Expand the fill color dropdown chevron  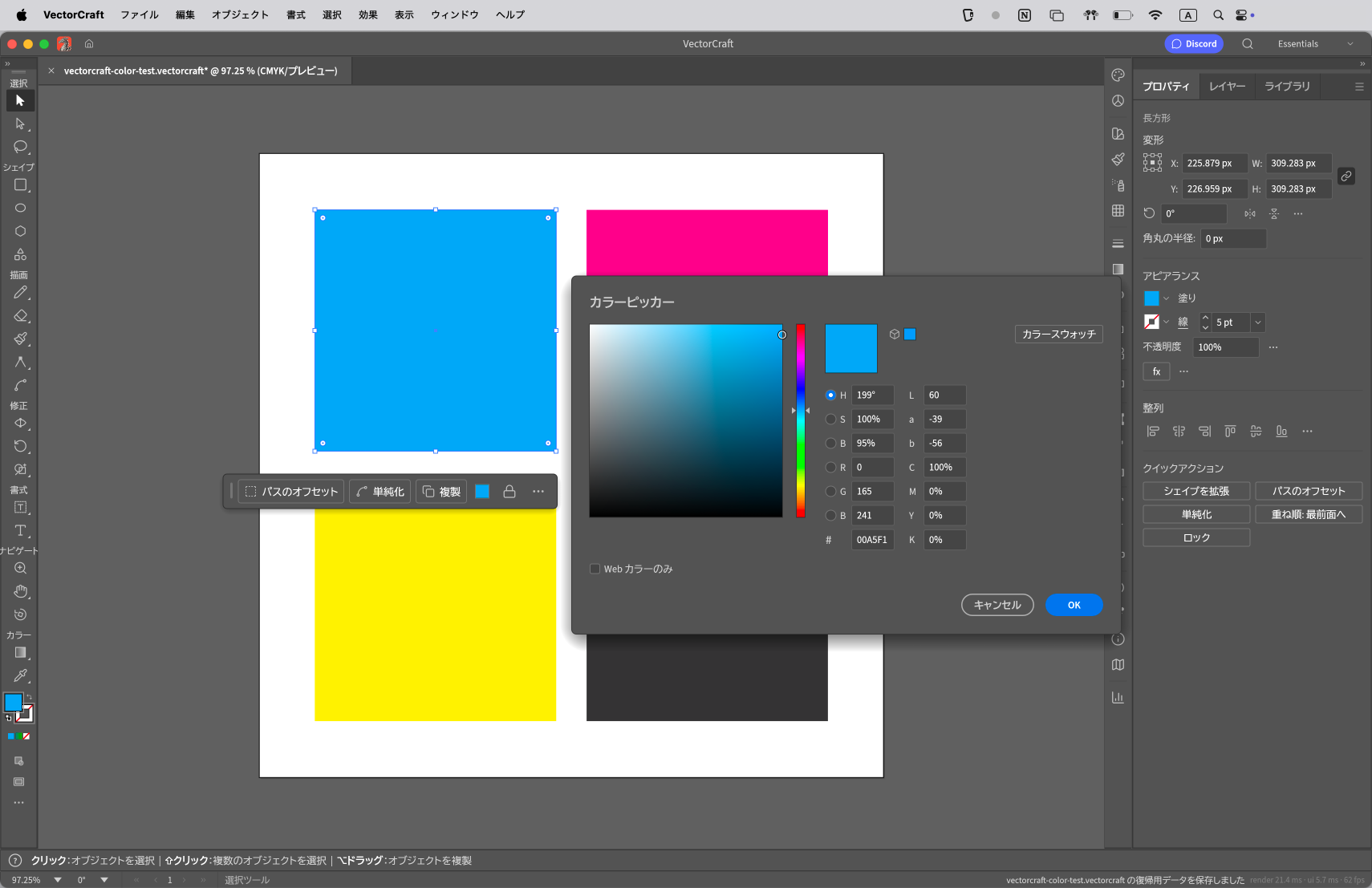[x=1166, y=298]
